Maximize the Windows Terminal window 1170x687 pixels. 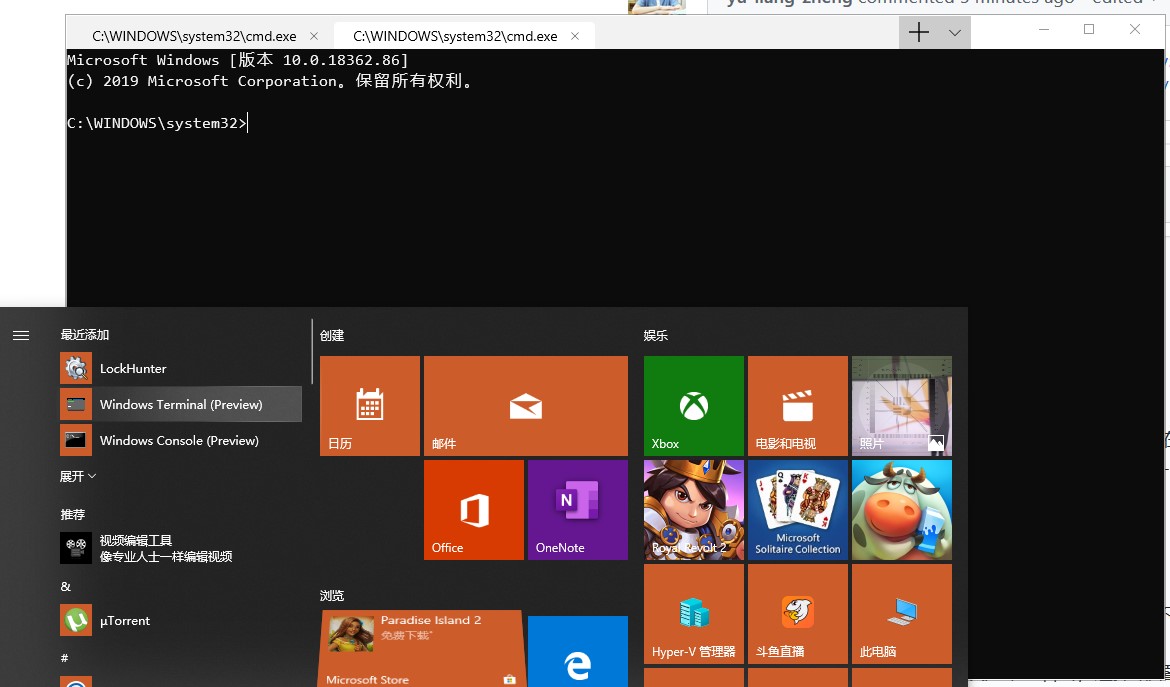(x=1089, y=30)
